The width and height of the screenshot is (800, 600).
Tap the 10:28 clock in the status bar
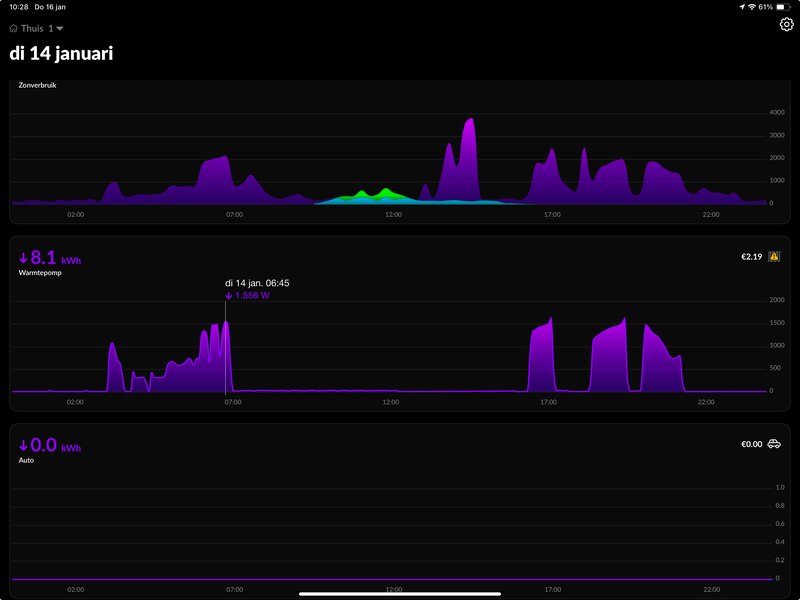pyautogui.click(x=19, y=7)
